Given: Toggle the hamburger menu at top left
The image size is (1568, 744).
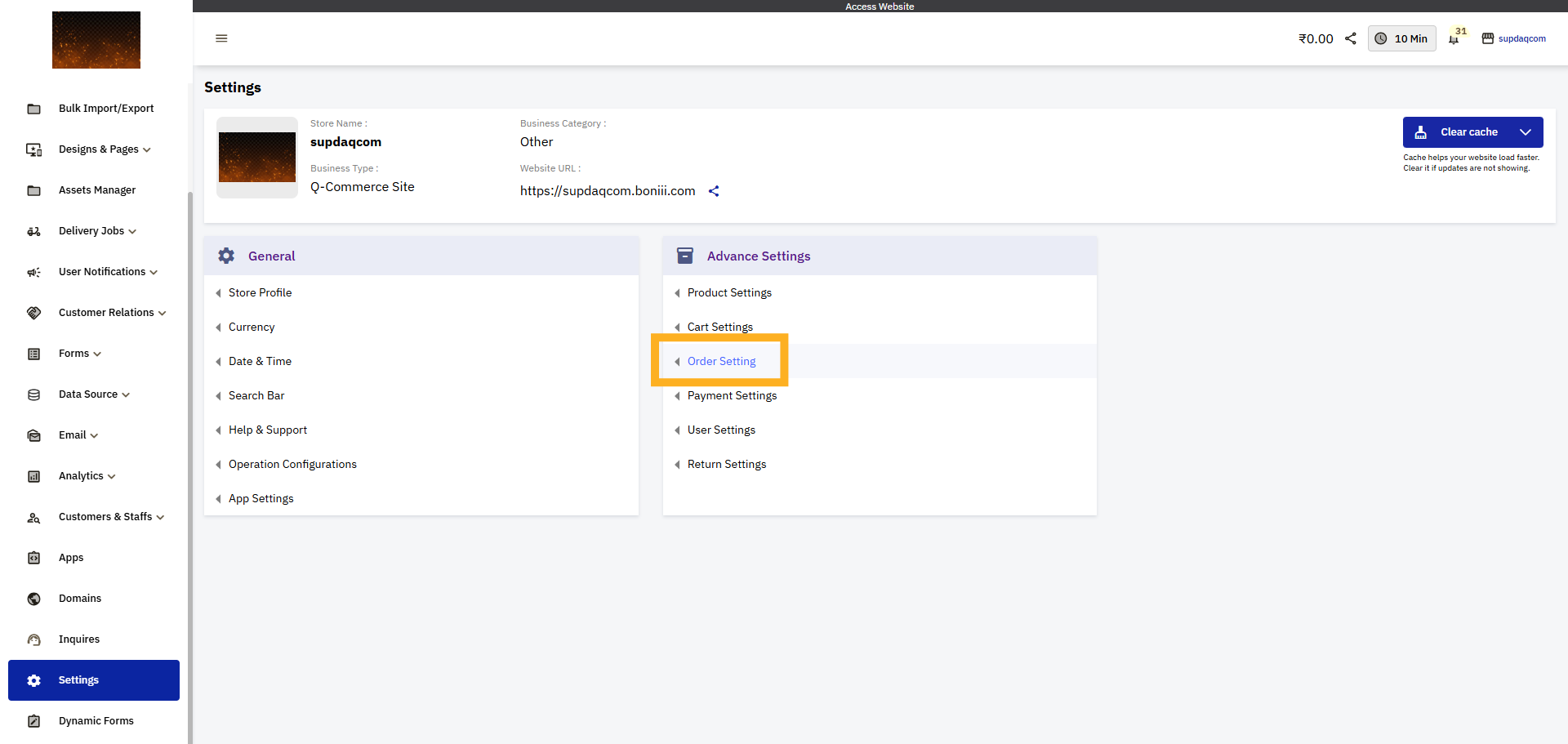Looking at the screenshot, I should pyautogui.click(x=221, y=38).
